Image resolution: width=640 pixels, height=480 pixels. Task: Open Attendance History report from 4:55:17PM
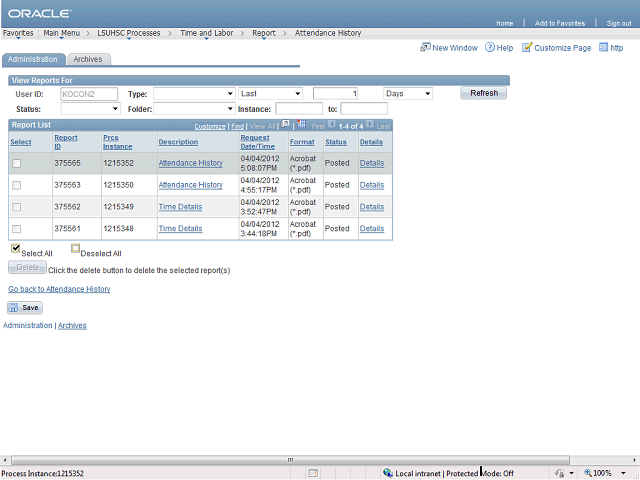(191, 185)
